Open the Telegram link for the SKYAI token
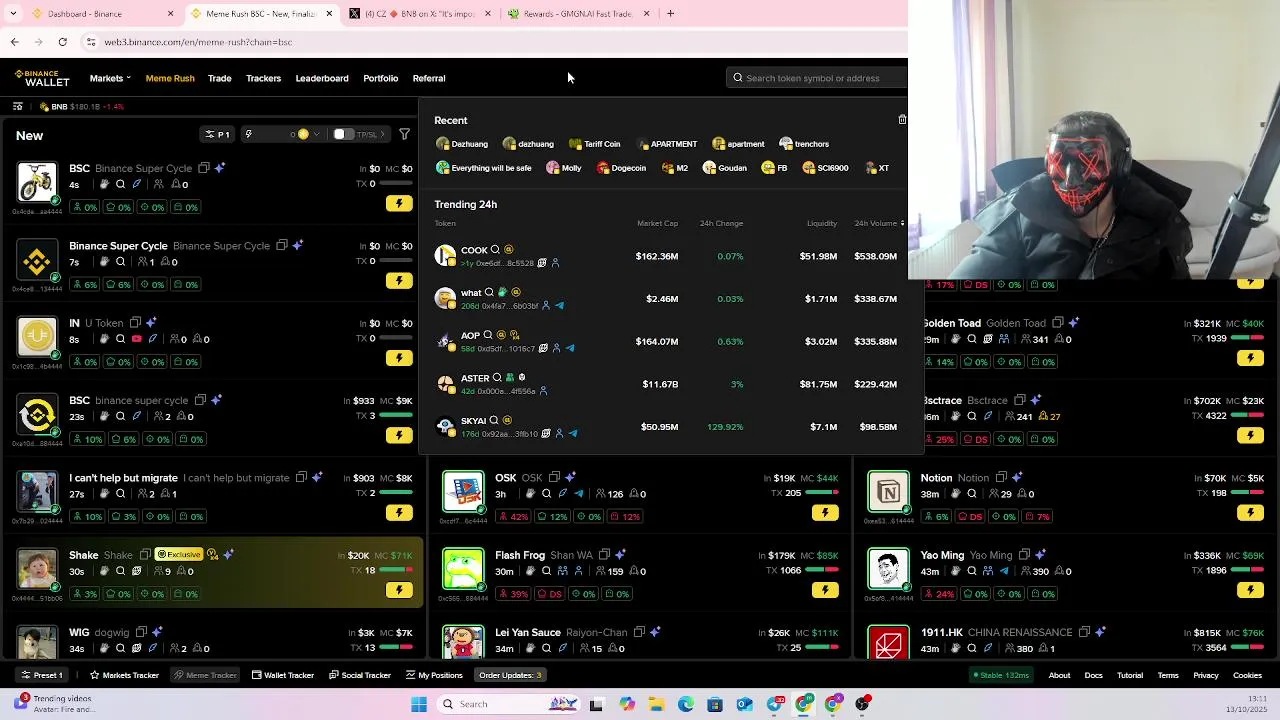 point(573,434)
